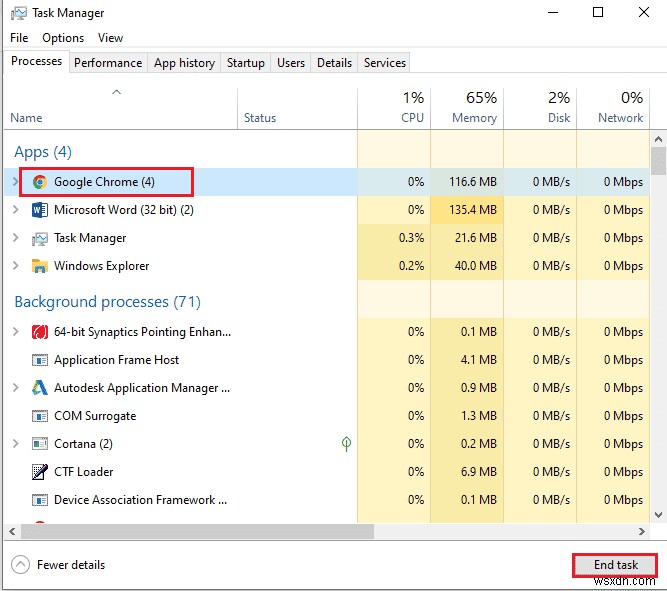Expand the Microsoft Word process group
Image resolution: width=667 pixels, height=591 pixels.
[x=15, y=210]
